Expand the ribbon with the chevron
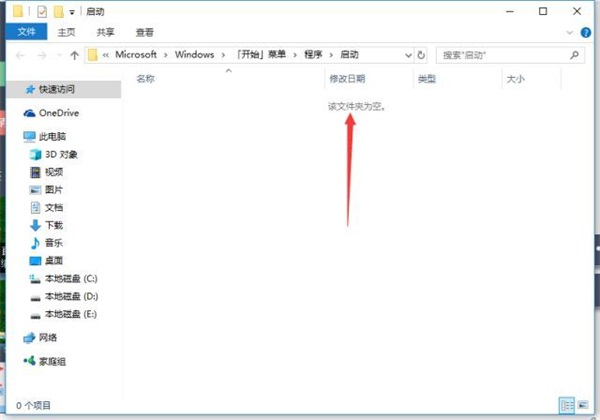600x420 pixels. coord(569,33)
